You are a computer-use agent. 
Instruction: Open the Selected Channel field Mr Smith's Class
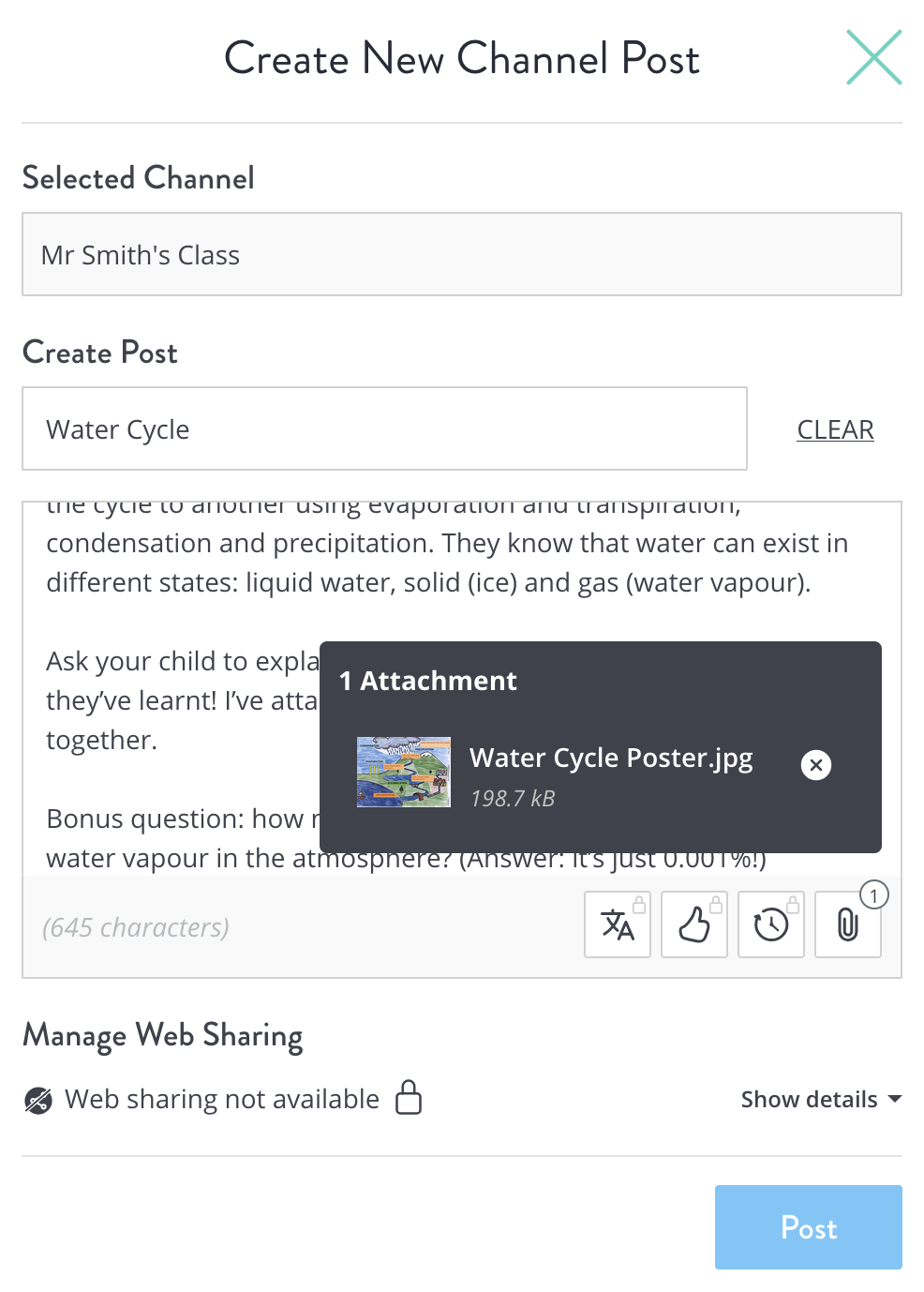pyautogui.click(x=462, y=254)
